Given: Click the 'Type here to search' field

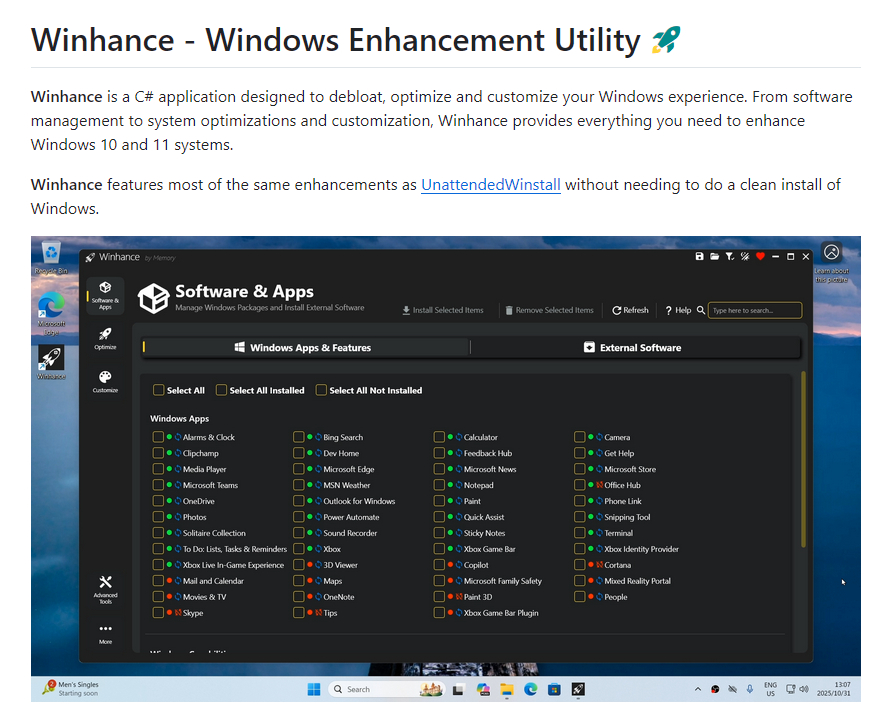Looking at the screenshot, I should [755, 310].
